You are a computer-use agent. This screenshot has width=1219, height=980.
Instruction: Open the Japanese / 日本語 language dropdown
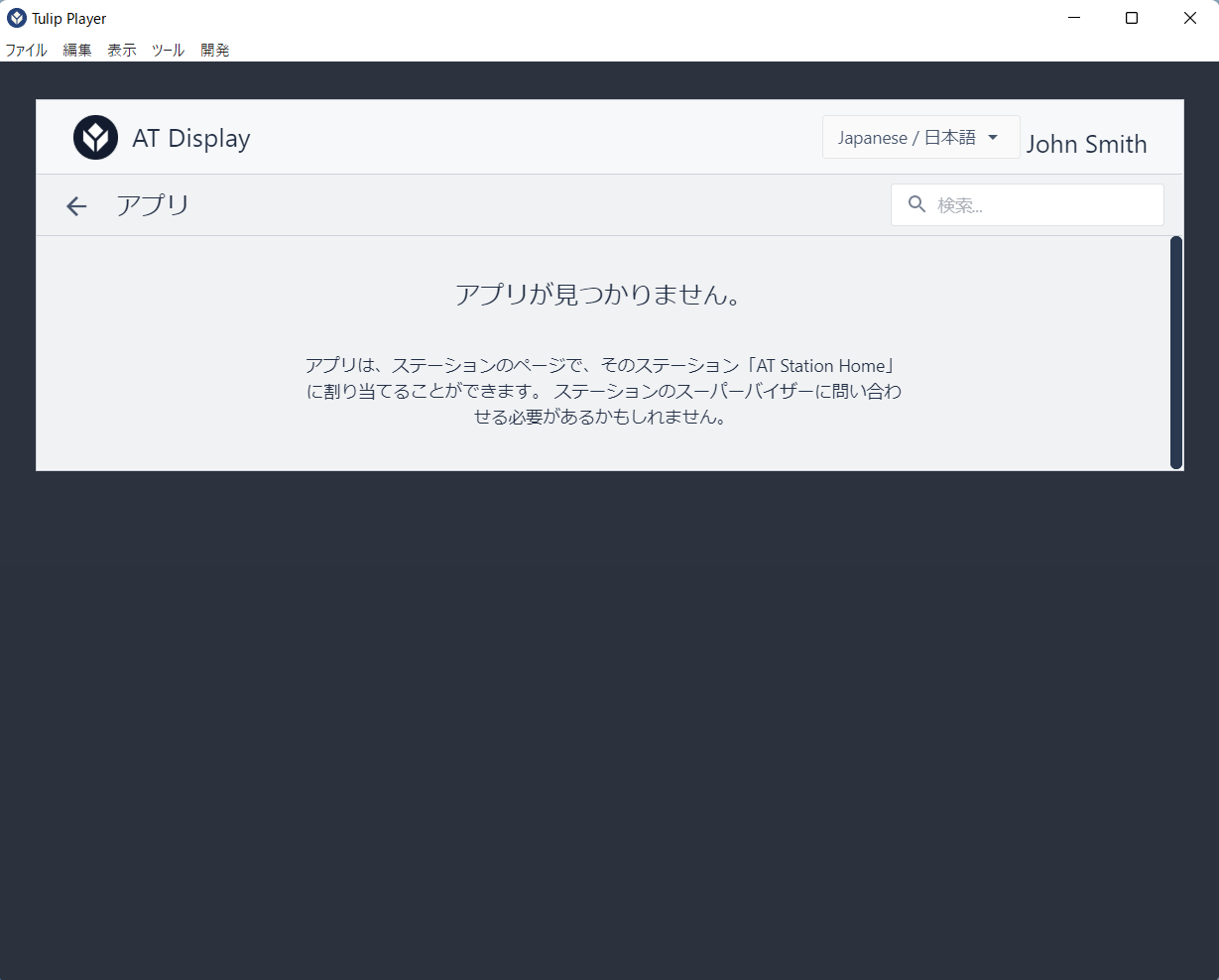[x=920, y=137]
